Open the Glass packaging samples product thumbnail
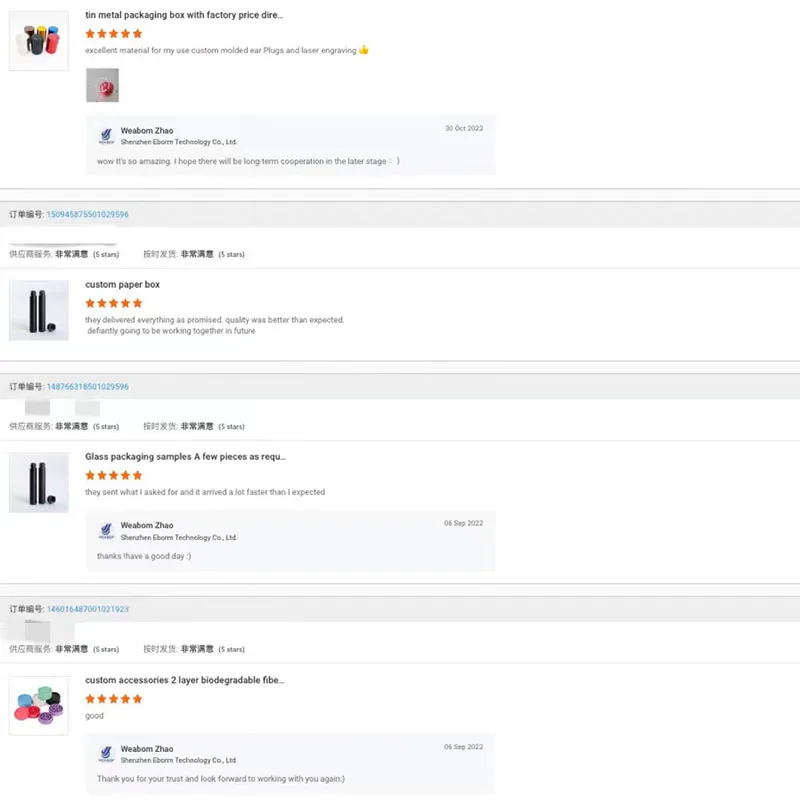Viewport: 800px width, 800px height. 39,482
